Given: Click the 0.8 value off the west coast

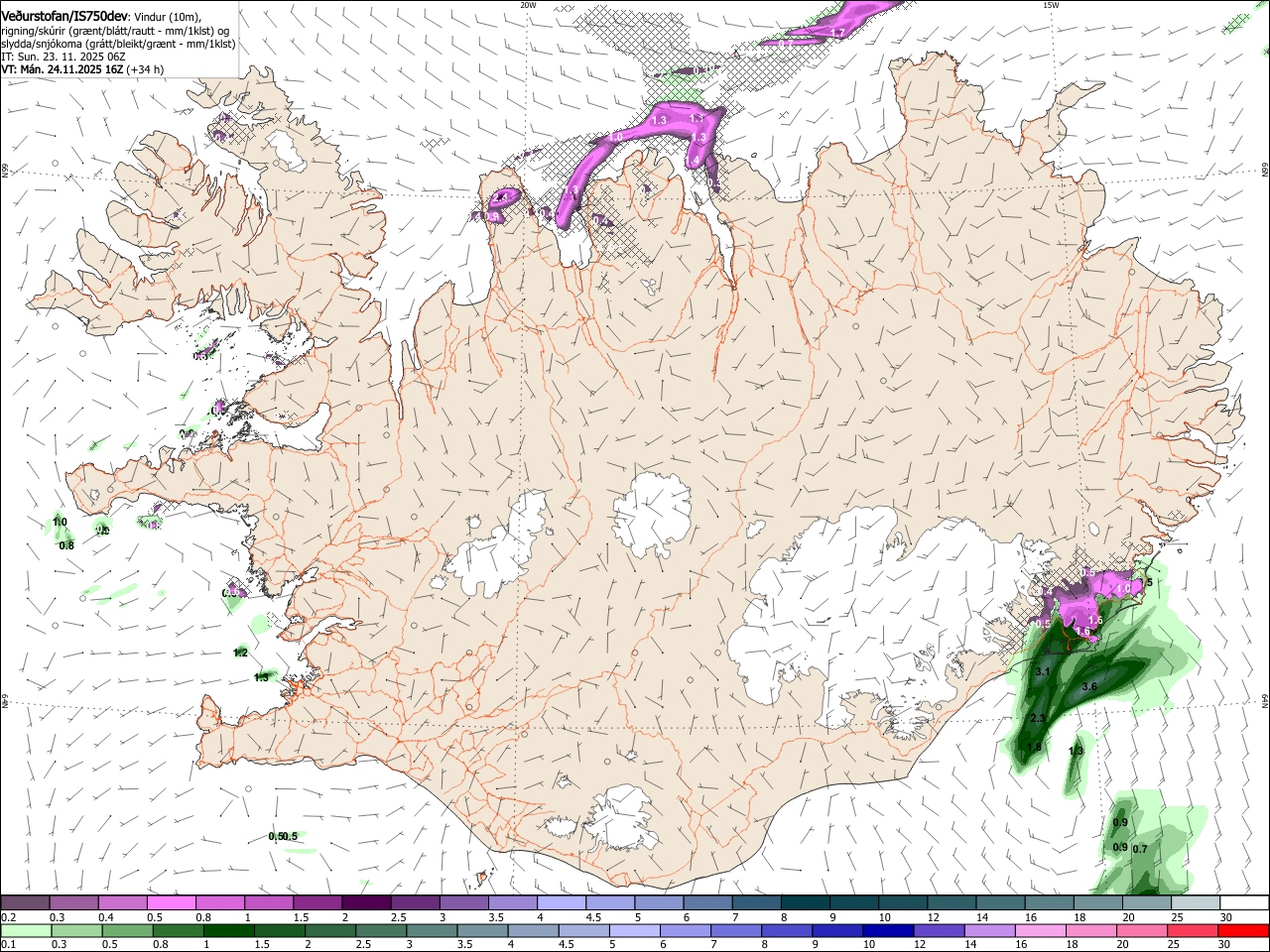Looking at the screenshot, I should (x=66, y=545).
